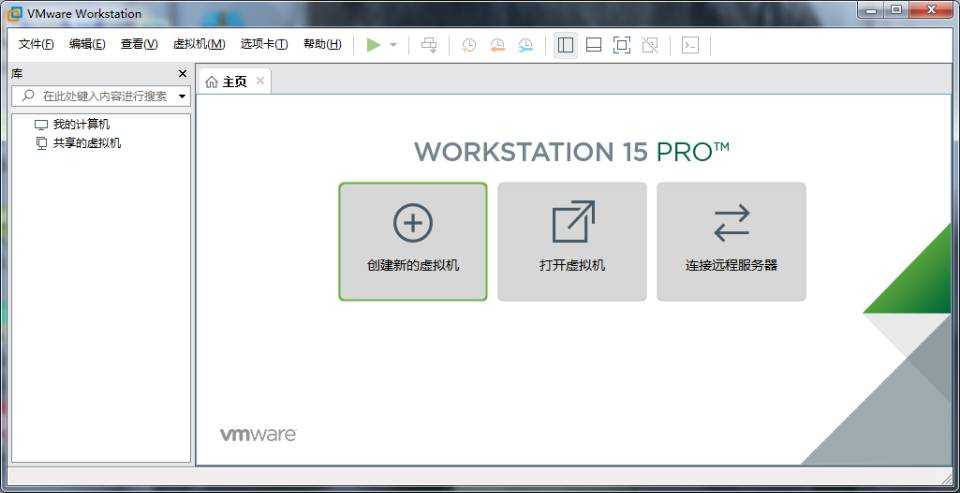Open the power options dropdown arrow
The width and height of the screenshot is (960, 493).
[393, 45]
